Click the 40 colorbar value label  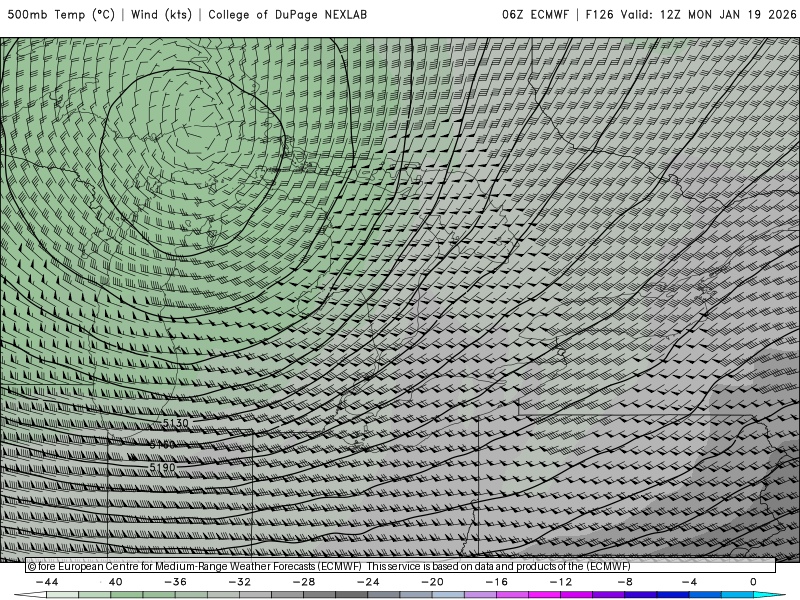115,582
